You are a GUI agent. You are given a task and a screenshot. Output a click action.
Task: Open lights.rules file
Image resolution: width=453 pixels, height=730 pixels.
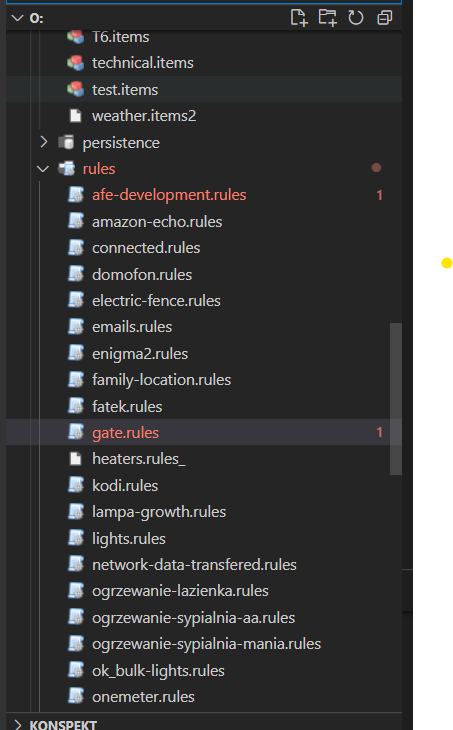(x=128, y=538)
